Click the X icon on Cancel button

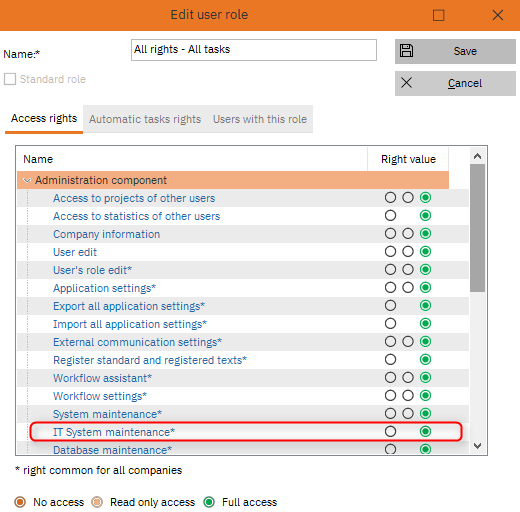(406, 83)
